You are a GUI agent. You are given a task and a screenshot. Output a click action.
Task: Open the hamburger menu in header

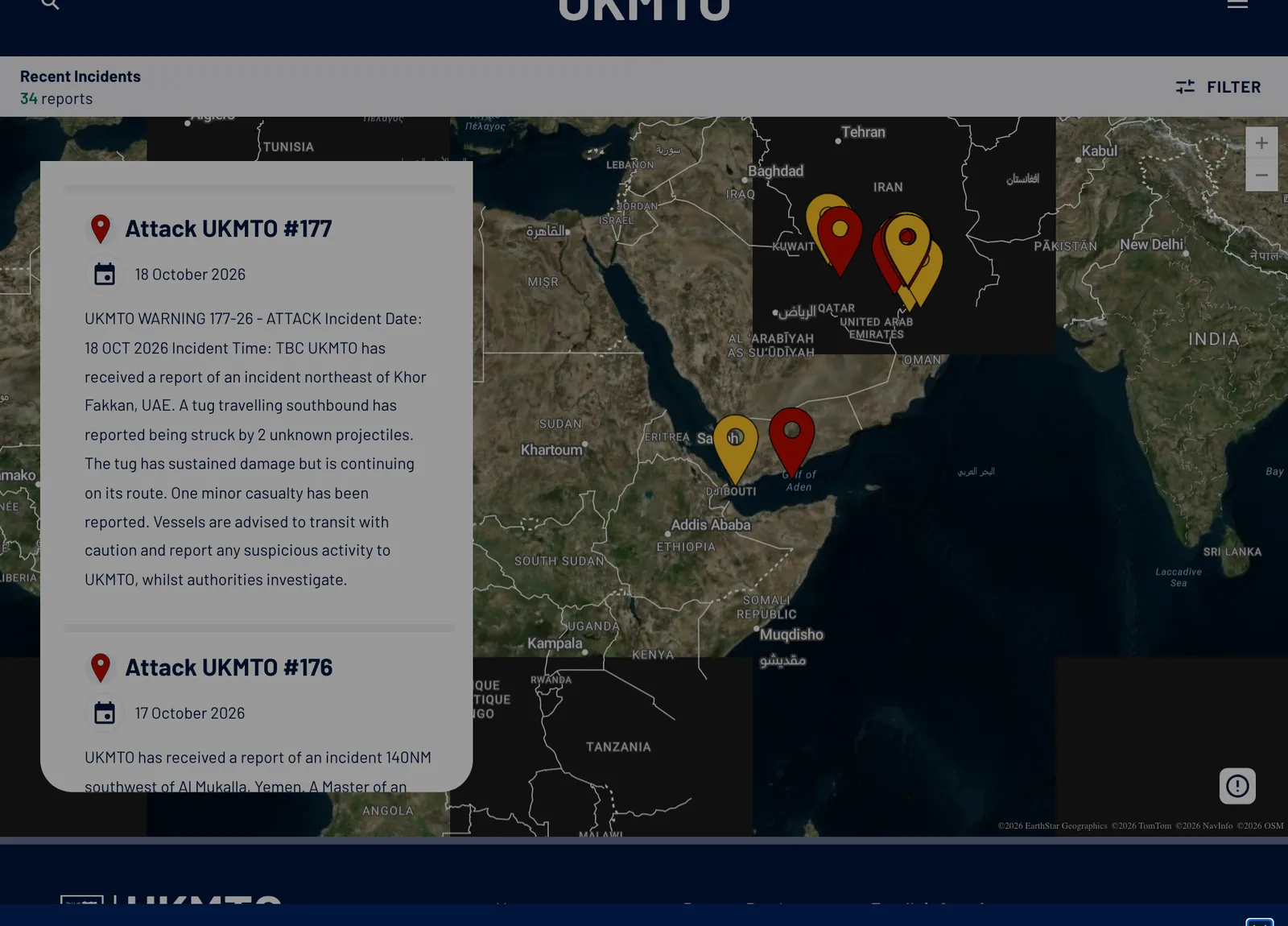pyautogui.click(x=1237, y=4)
